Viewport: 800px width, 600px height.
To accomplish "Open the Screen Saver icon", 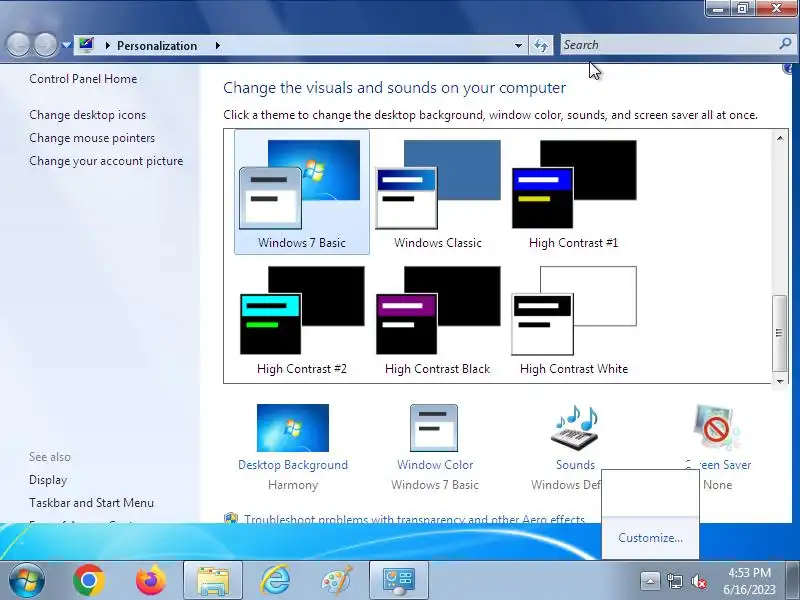I will [716, 428].
